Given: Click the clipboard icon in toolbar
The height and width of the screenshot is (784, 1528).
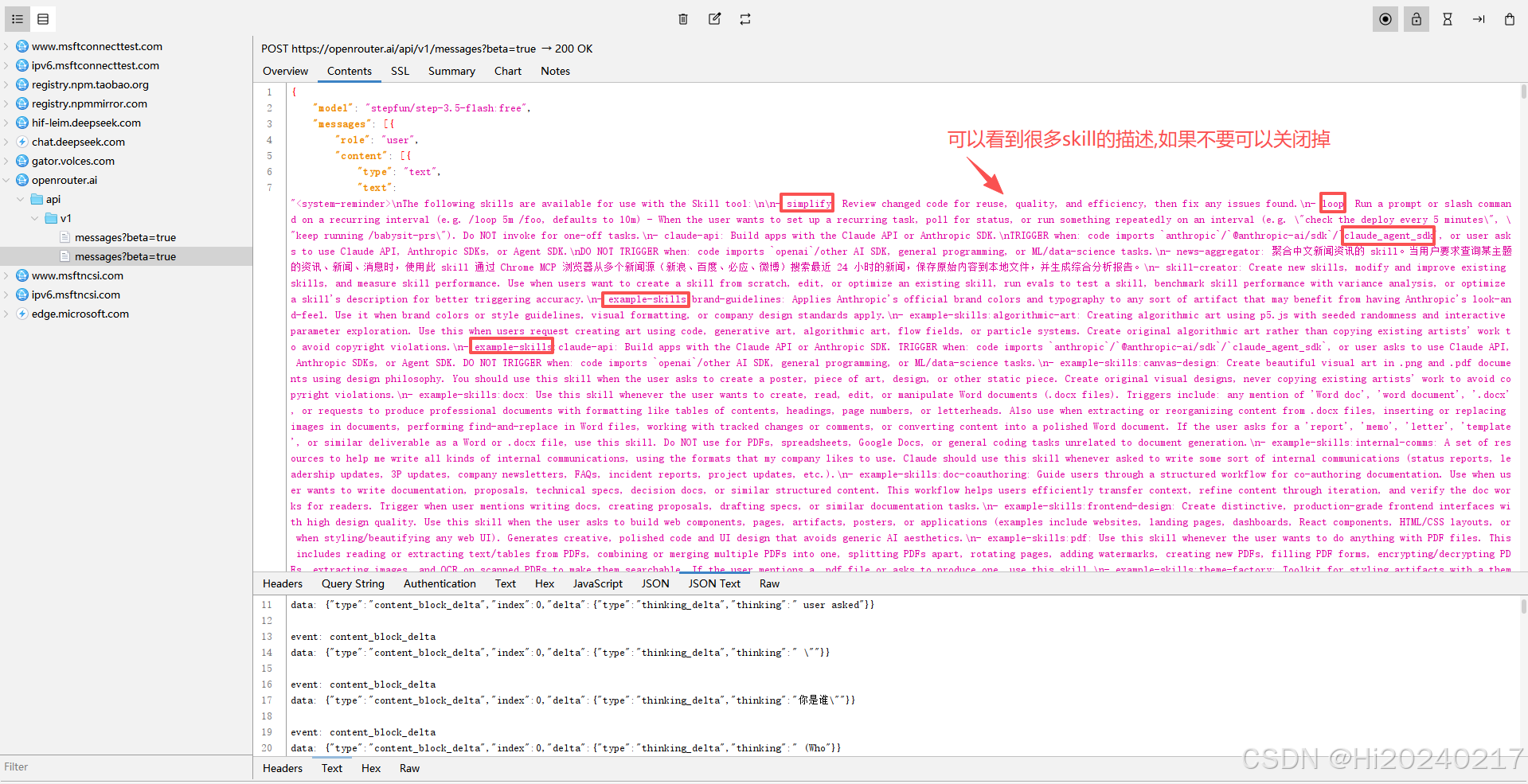Looking at the screenshot, I should coord(1510,19).
